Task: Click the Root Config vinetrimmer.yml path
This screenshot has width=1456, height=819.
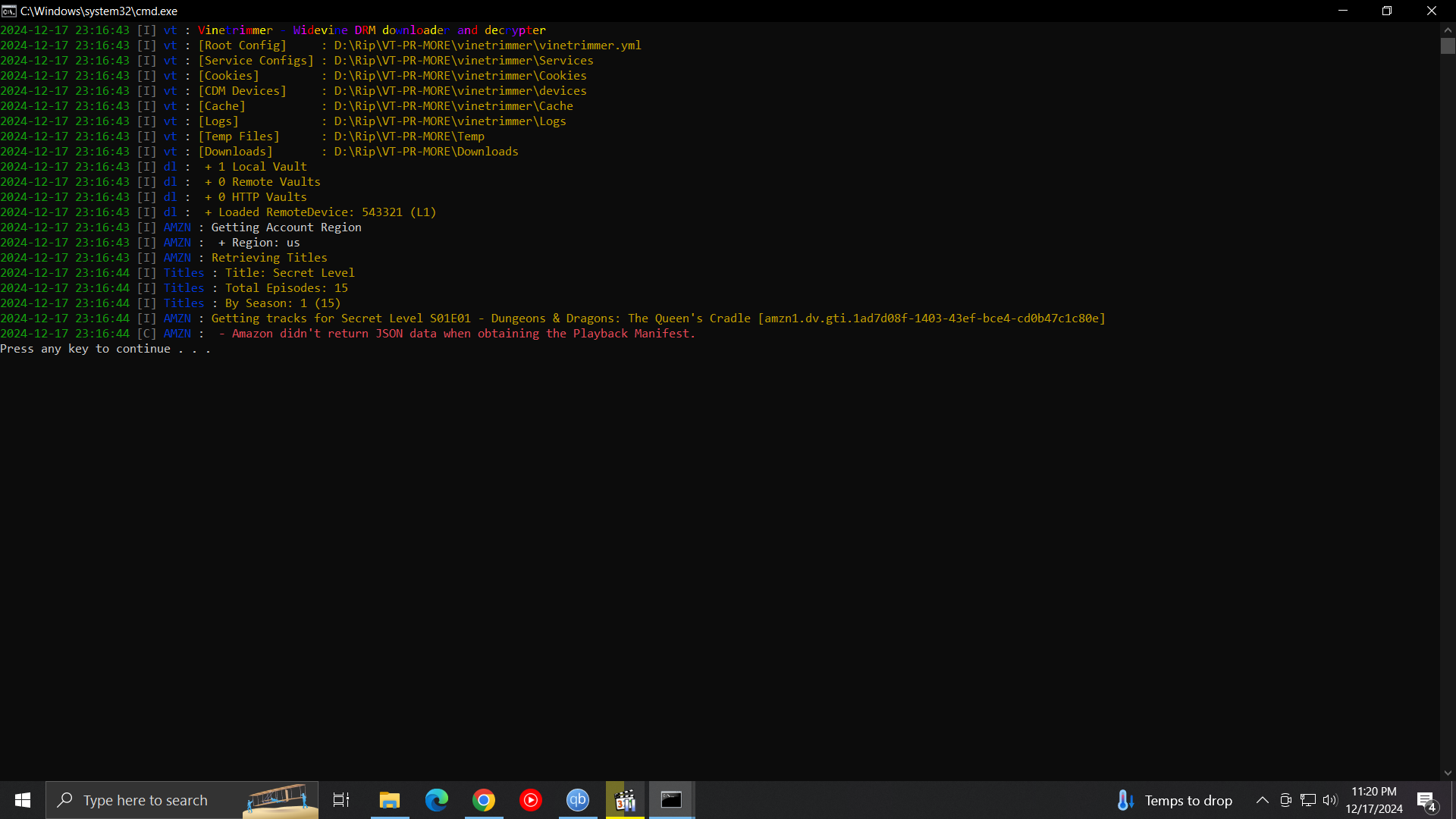Action: pyautogui.click(x=488, y=45)
